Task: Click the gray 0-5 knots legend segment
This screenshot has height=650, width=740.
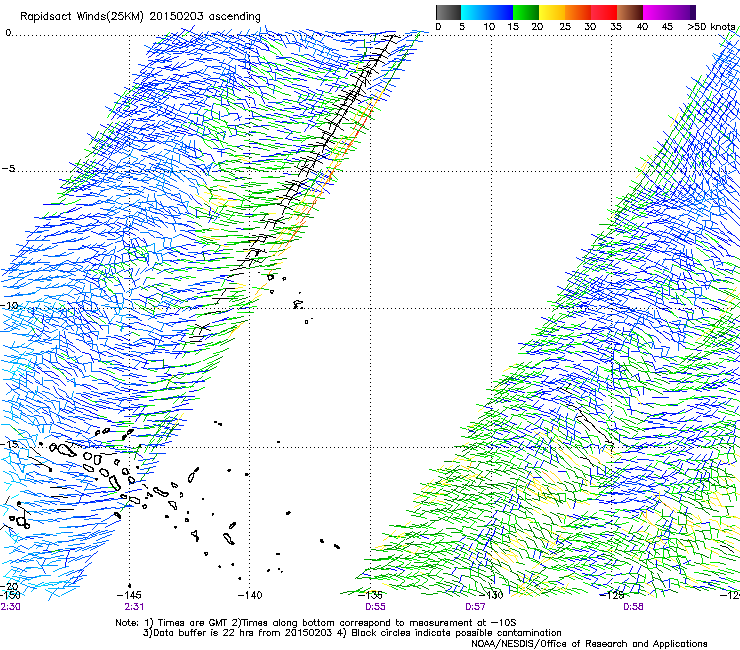Action: pyautogui.click(x=449, y=12)
